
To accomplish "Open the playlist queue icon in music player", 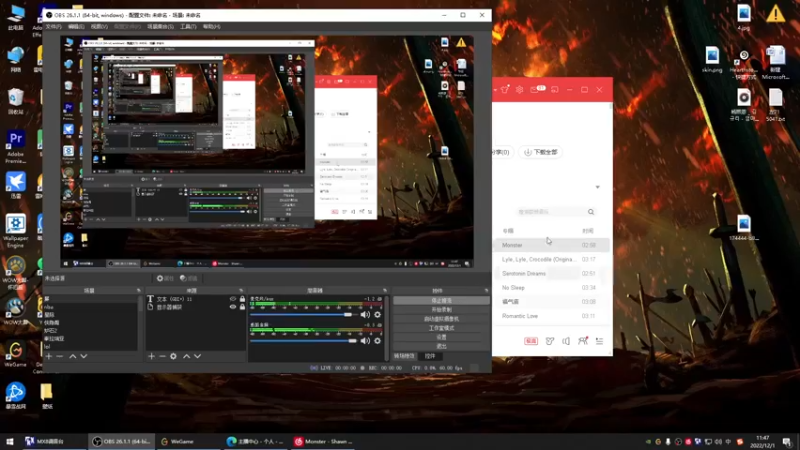I will click(599, 341).
